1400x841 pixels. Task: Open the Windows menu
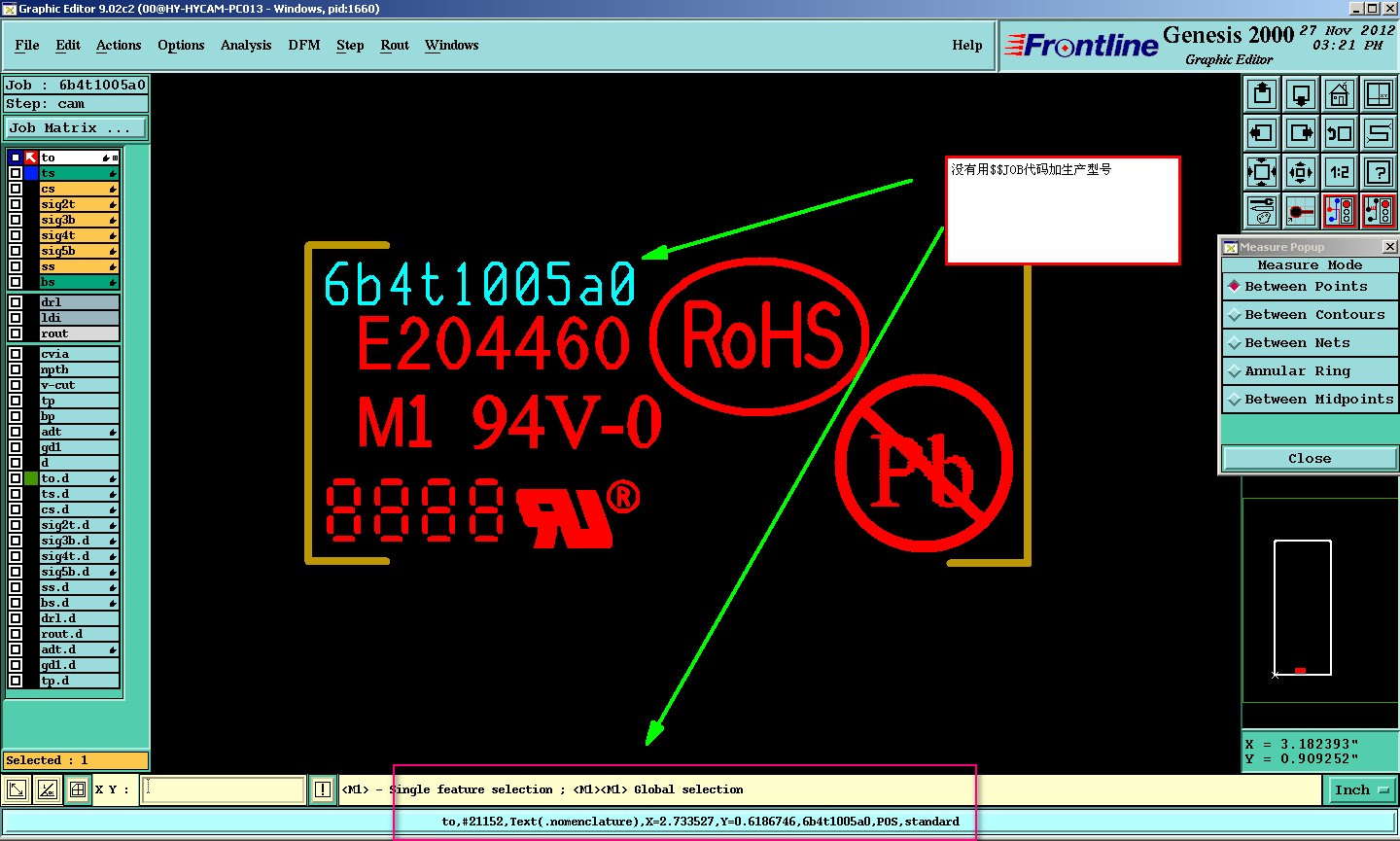pos(452,46)
